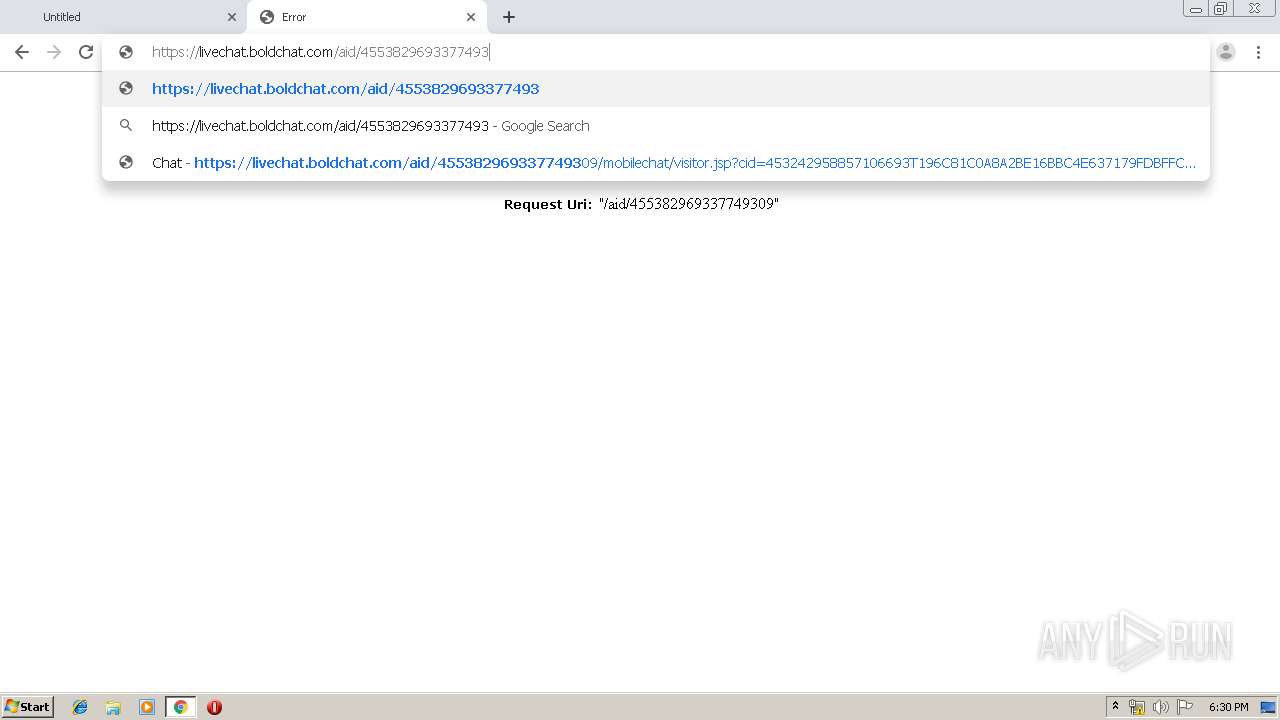Viewport: 1280px width, 720px height.
Task: Go back to the previous page
Action: 22,52
